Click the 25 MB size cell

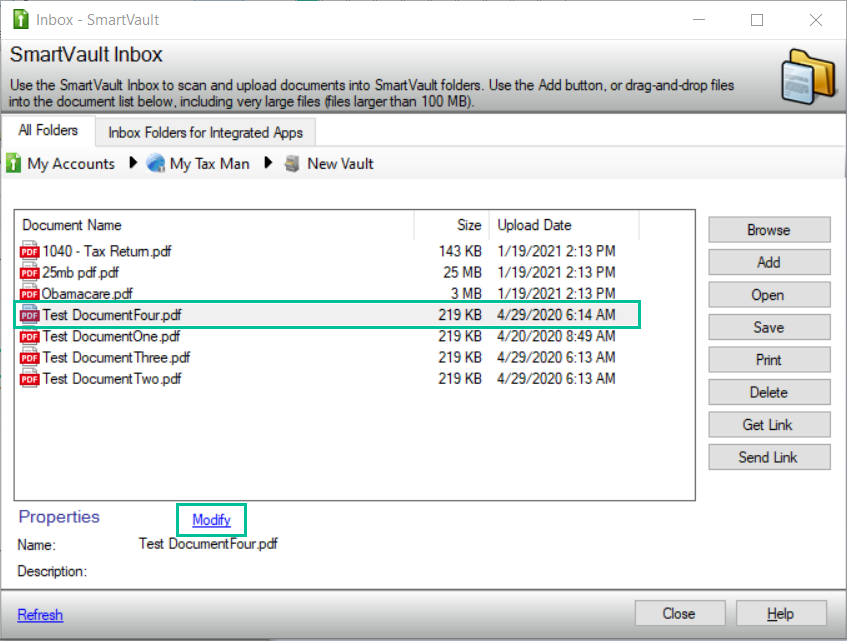[462, 272]
